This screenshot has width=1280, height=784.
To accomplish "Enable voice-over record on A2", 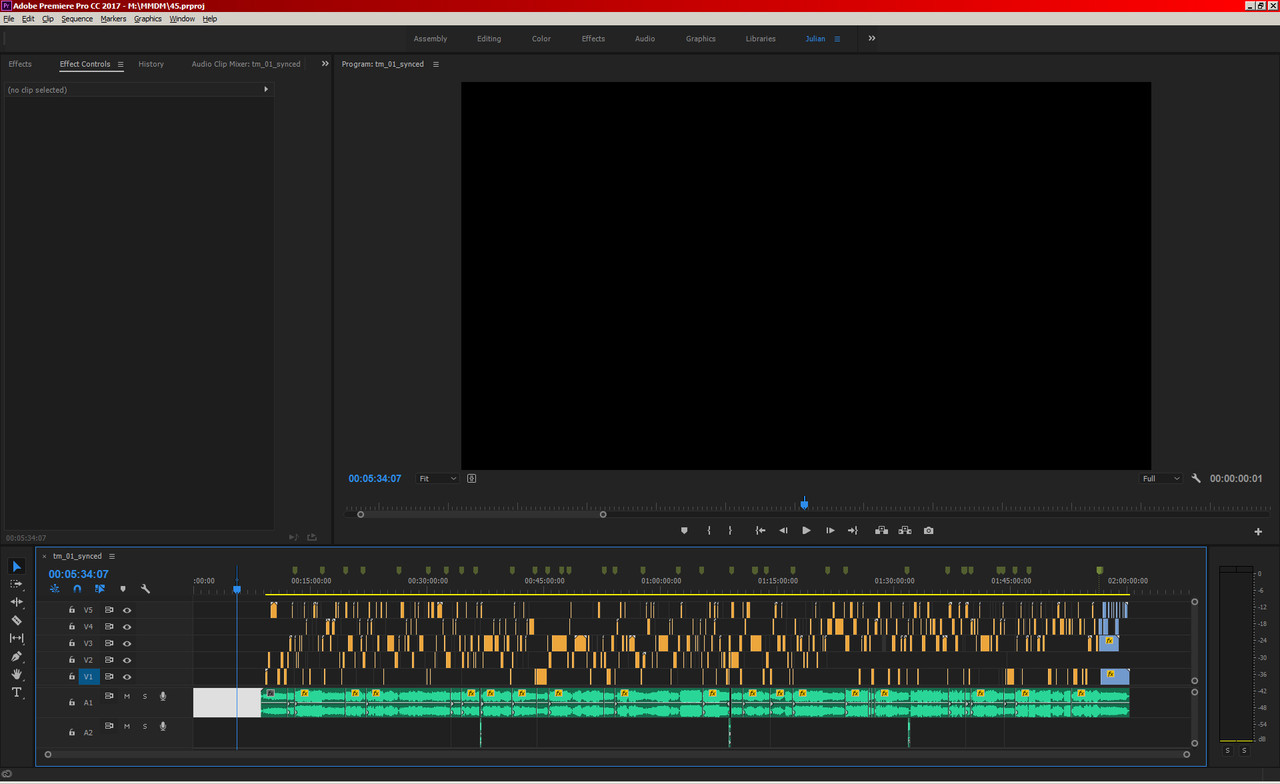I will 163,726.
